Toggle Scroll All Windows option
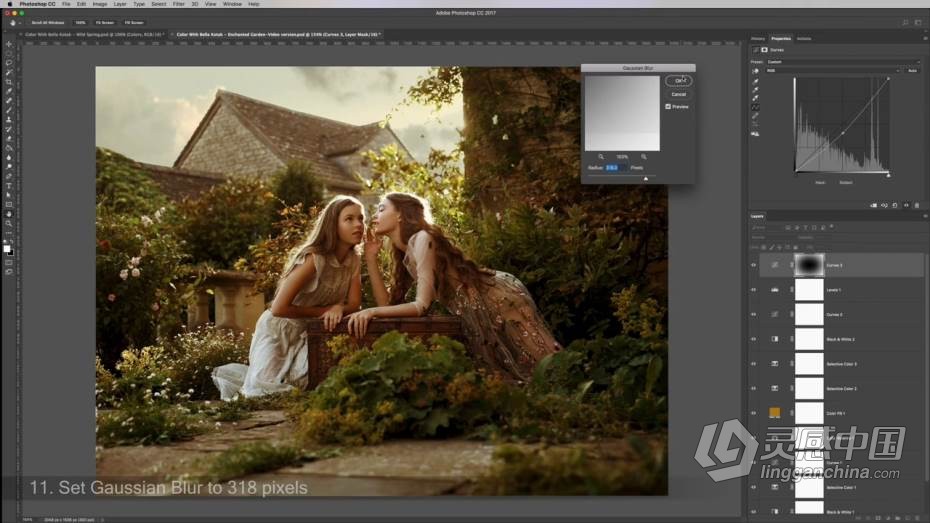This screenshot has width=930, height=523. pyautogui.click(x=47, y=23)
